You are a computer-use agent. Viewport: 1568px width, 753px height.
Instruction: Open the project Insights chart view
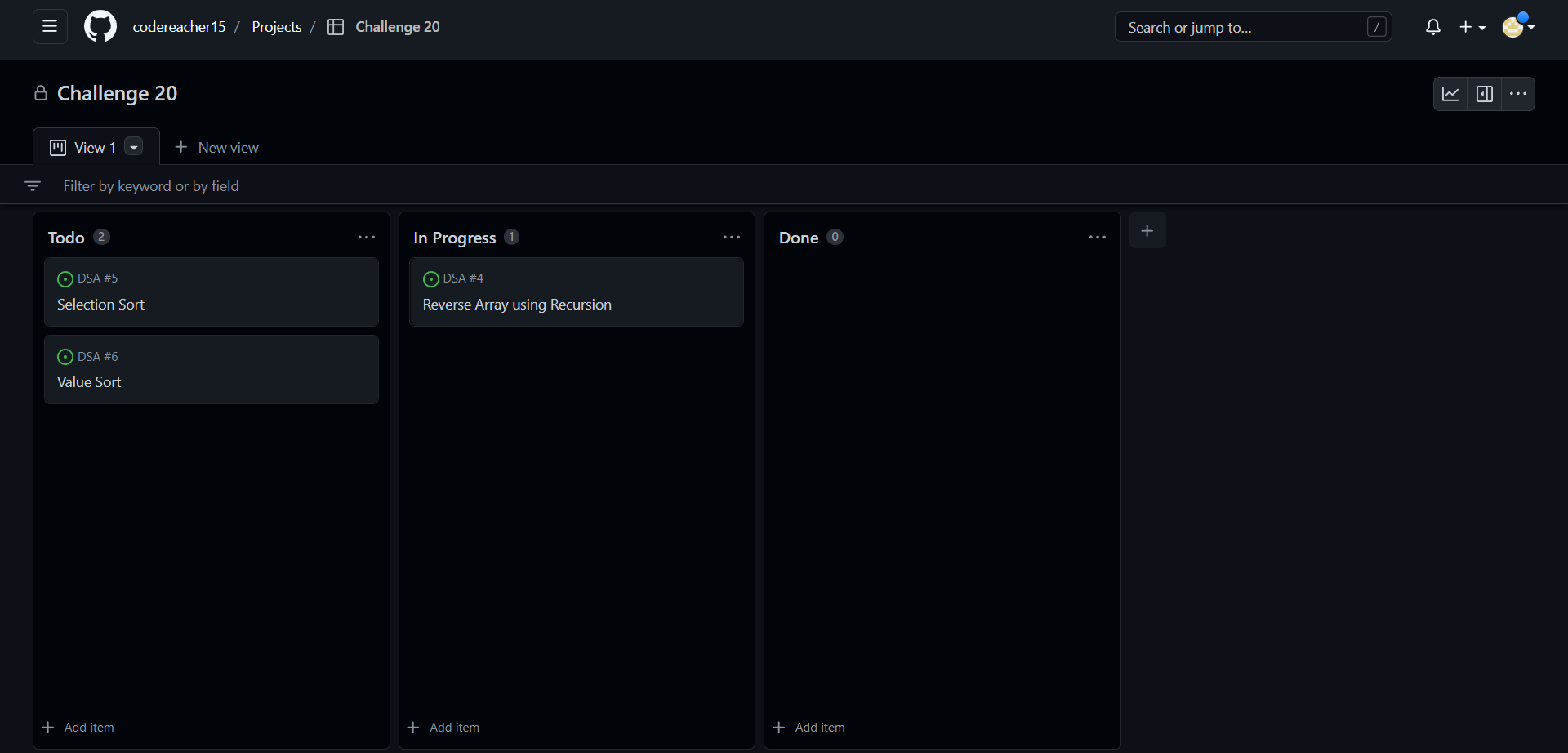click(x=1451, y=93)
